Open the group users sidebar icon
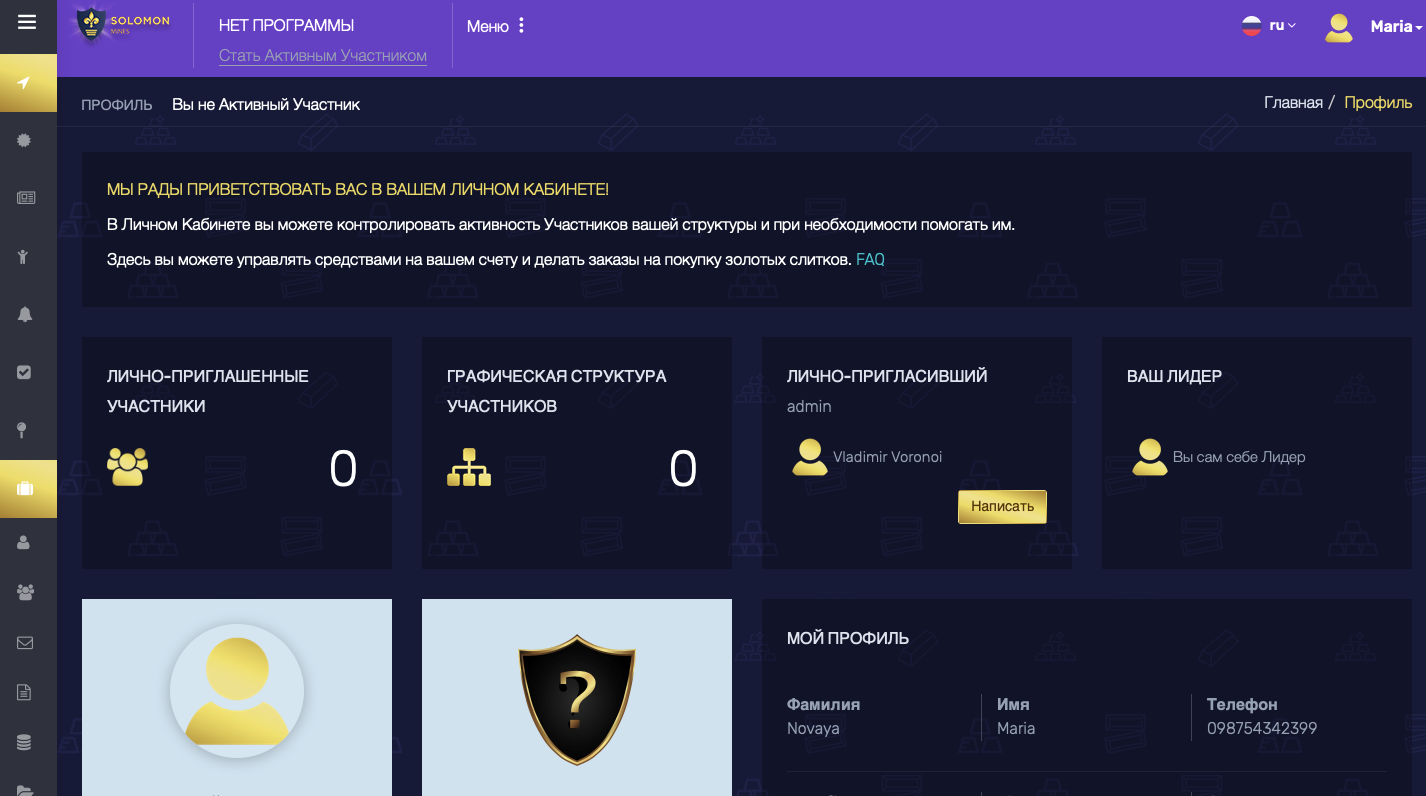Viewport: 1426px width, 796px height. [25, 592]
